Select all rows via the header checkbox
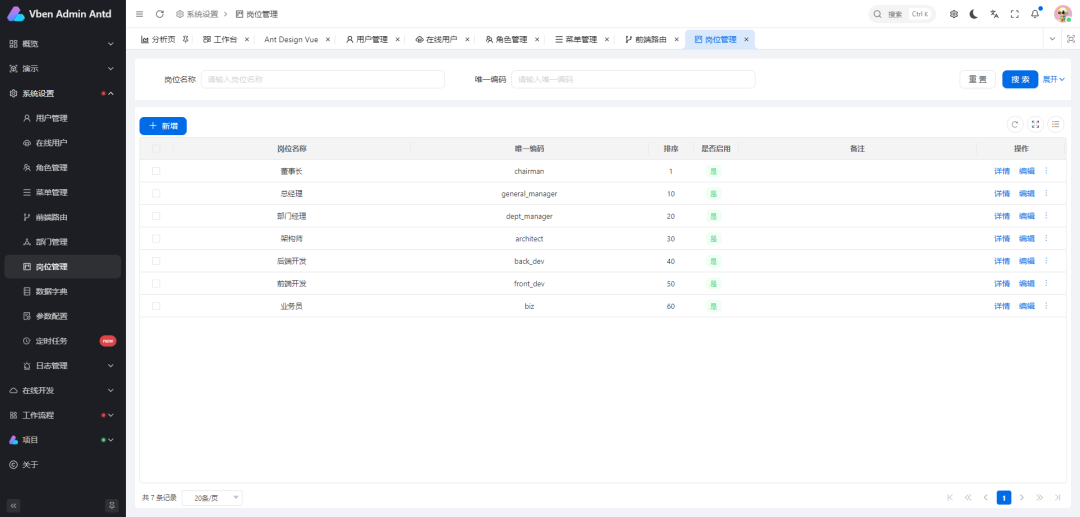Image resolution: width=1080 pixels, height=517 pixels. point(156,148)
